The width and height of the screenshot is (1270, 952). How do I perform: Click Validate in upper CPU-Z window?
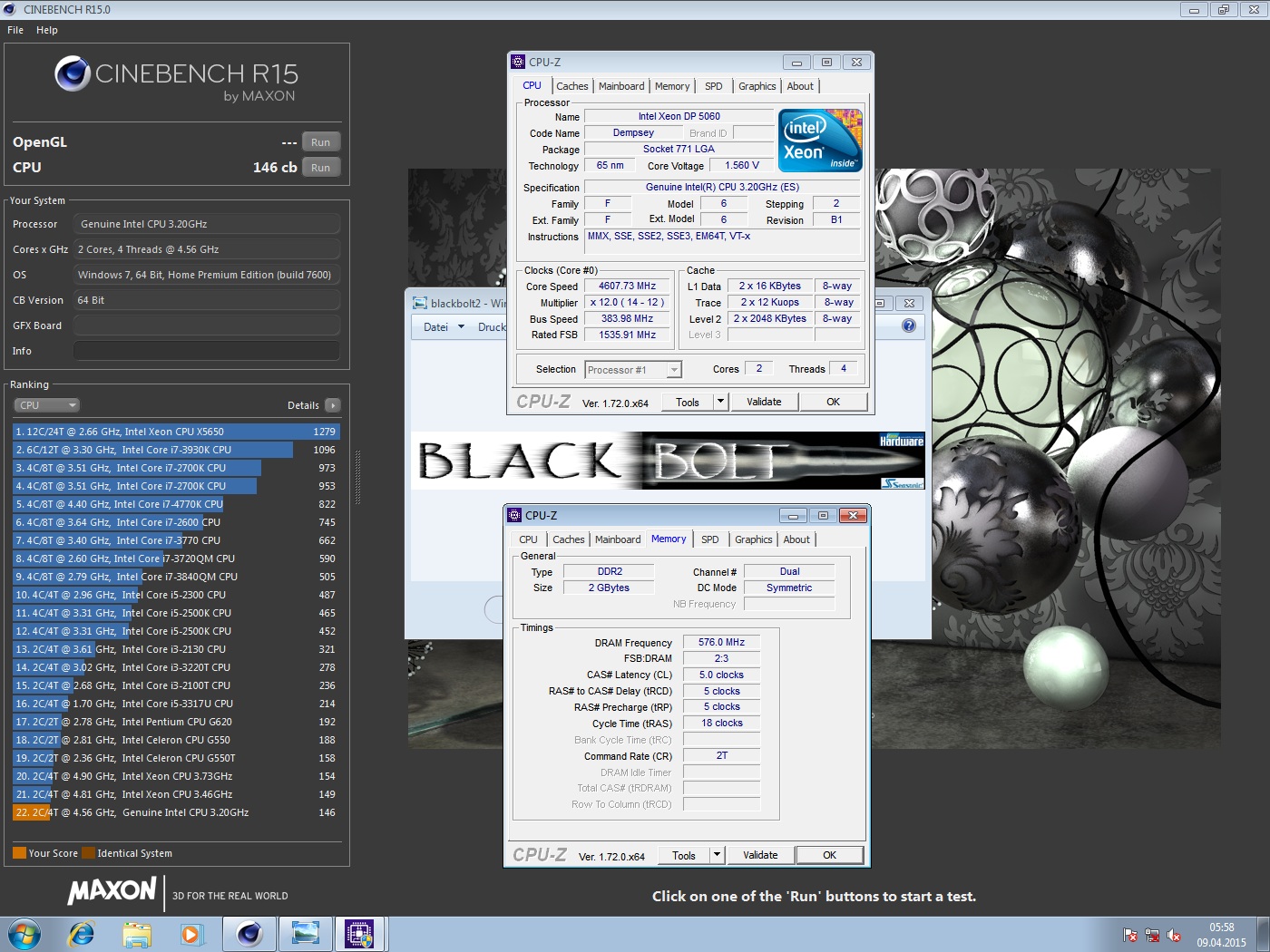tap(764, 402)
